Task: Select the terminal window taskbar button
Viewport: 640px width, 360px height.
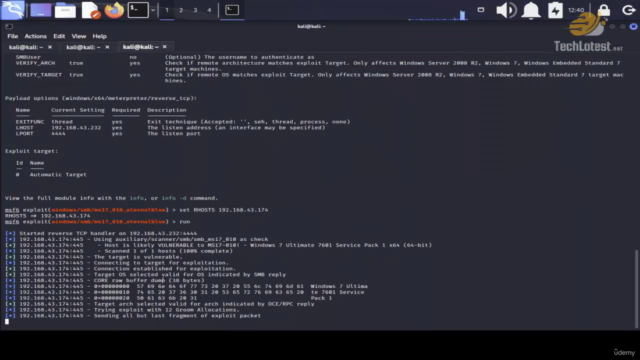Action: pyautogui.click(x=232, y=10)
